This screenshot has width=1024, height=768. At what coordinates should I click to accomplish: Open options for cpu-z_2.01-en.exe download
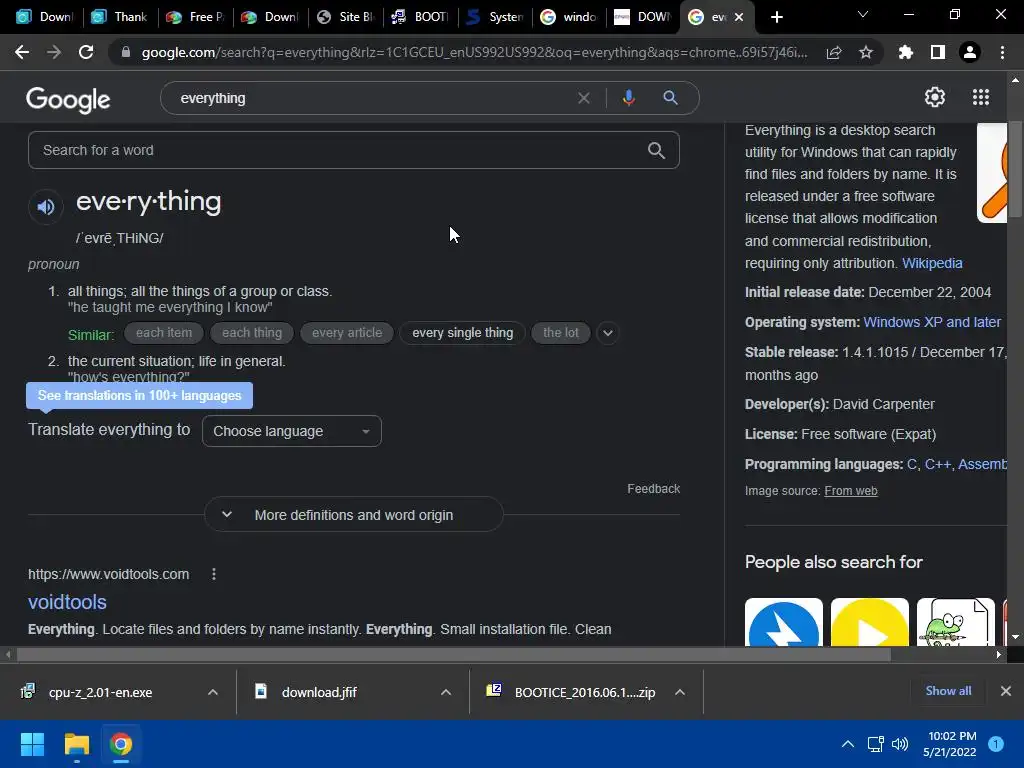(x=213, y=692)
